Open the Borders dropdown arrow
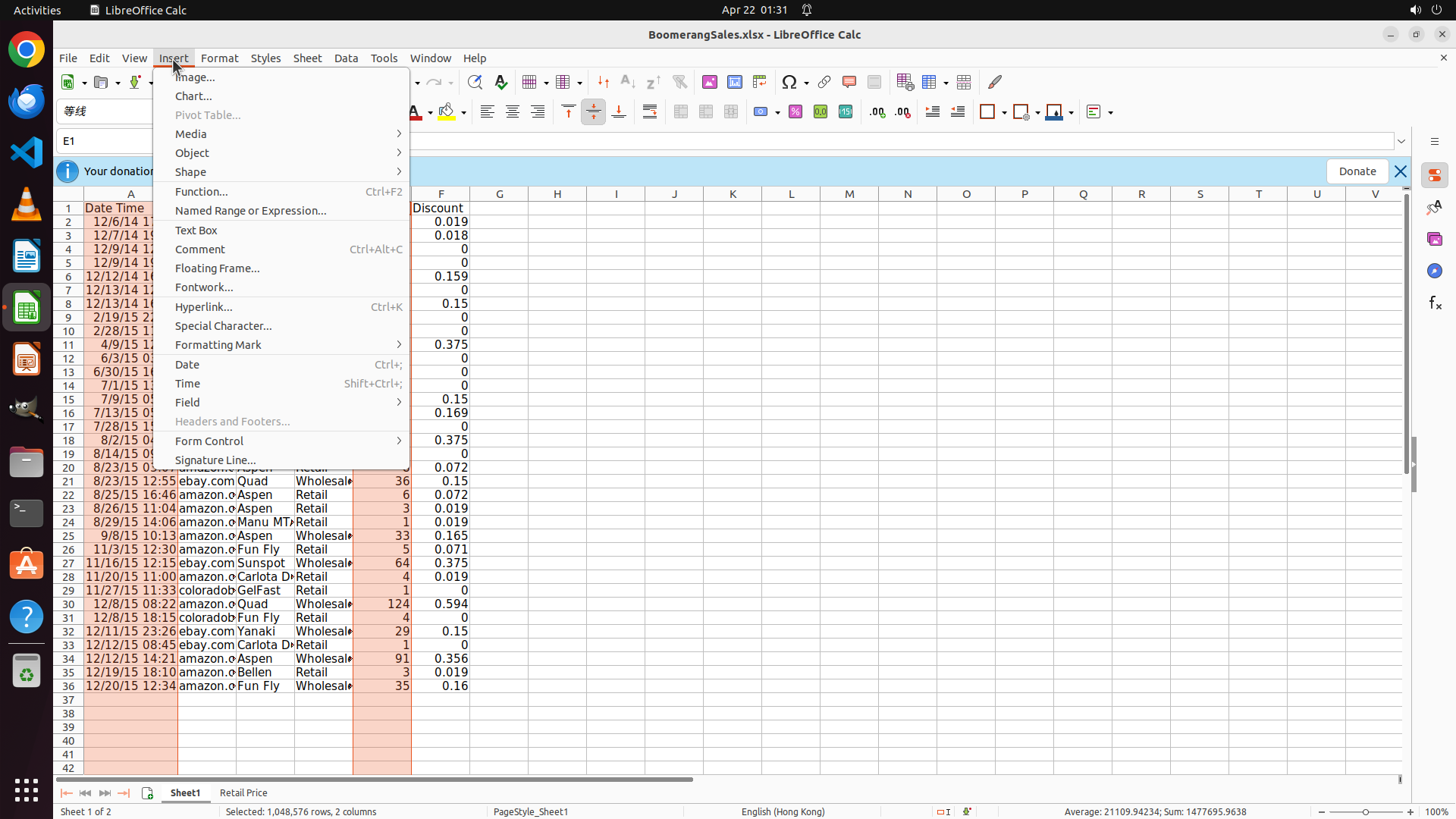 tap(1004, 113)
